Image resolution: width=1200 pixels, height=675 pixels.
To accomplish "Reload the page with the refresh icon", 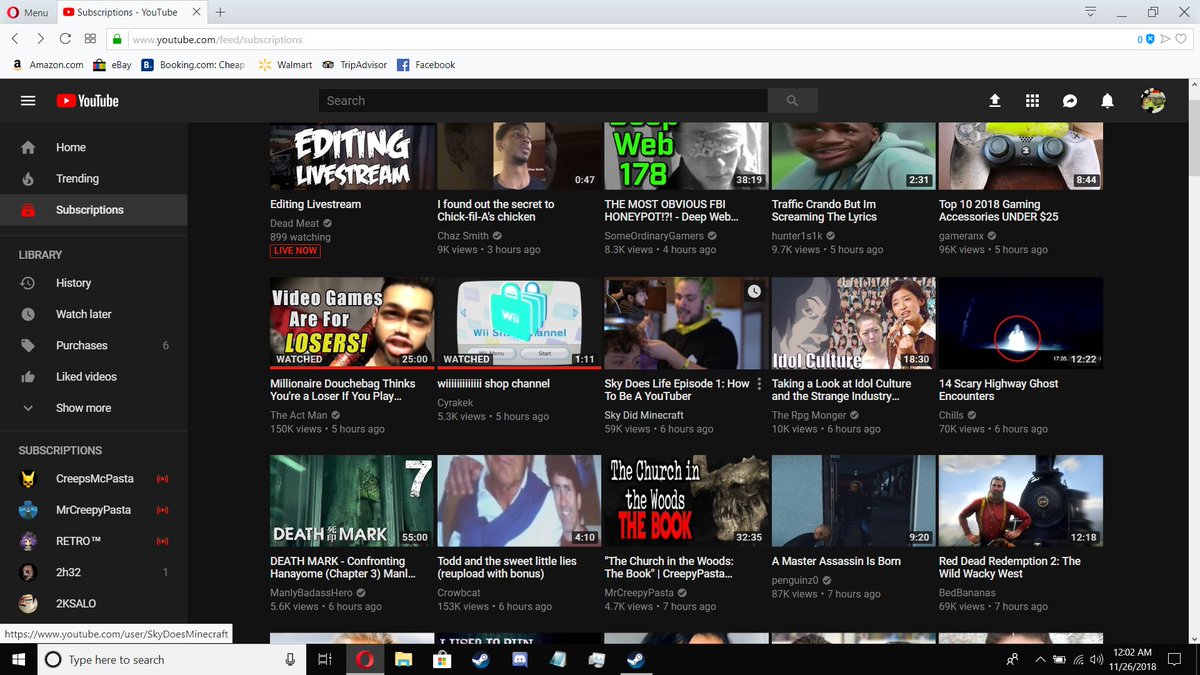I will coord(65,39).
